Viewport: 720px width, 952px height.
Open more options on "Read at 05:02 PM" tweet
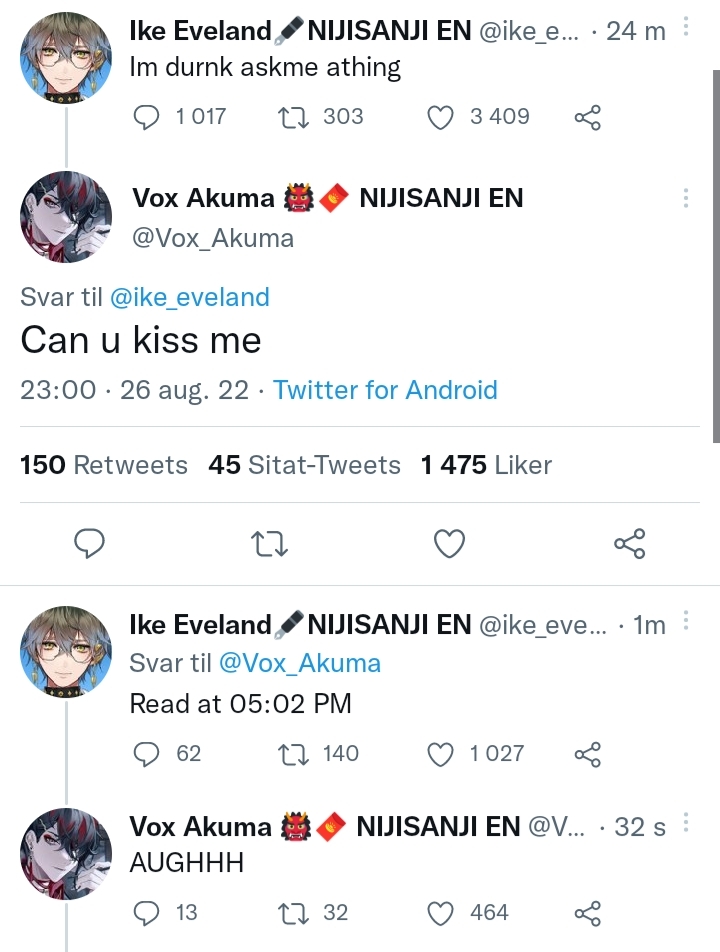686,622
